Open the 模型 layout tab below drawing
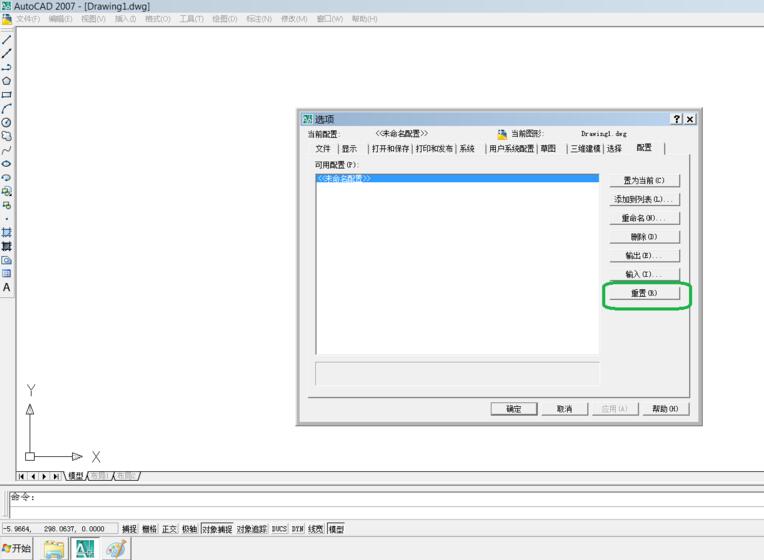Image resolution: width=764 pixels, height=560 pixels. coord(76,476)
